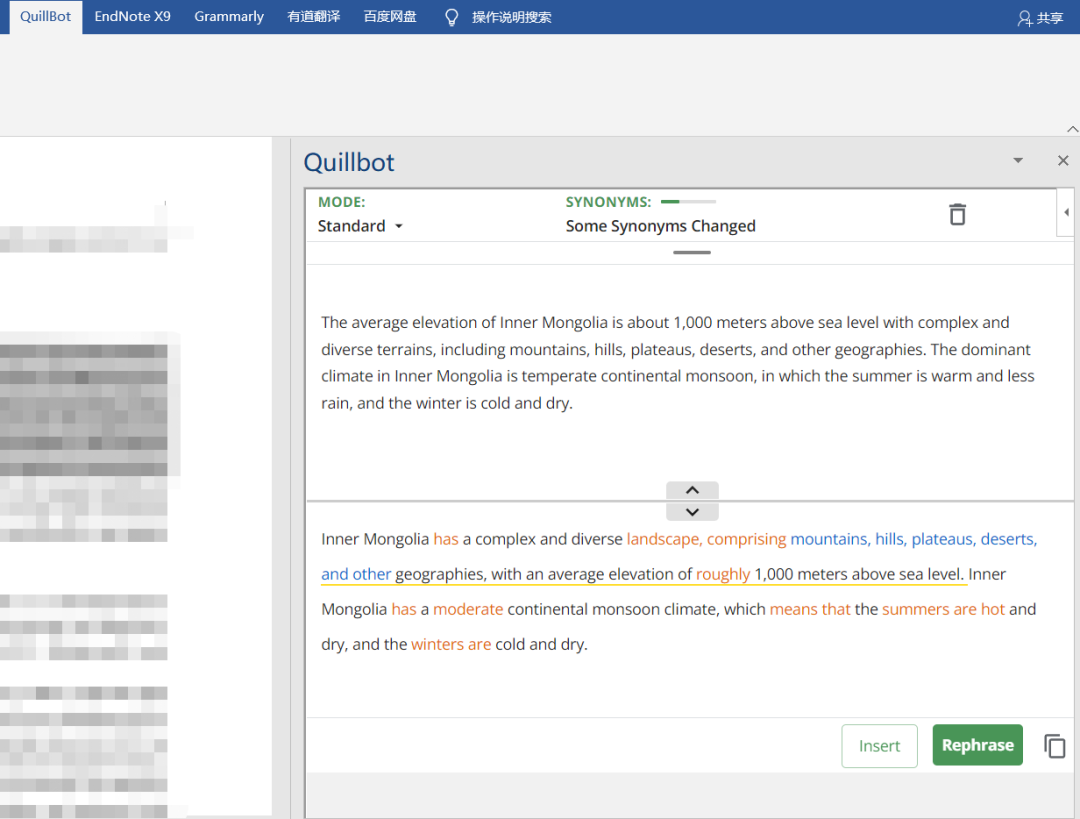Click the orange word 'roughly'
Viewport: 1080px width, 819px height.
coord(723,574)
